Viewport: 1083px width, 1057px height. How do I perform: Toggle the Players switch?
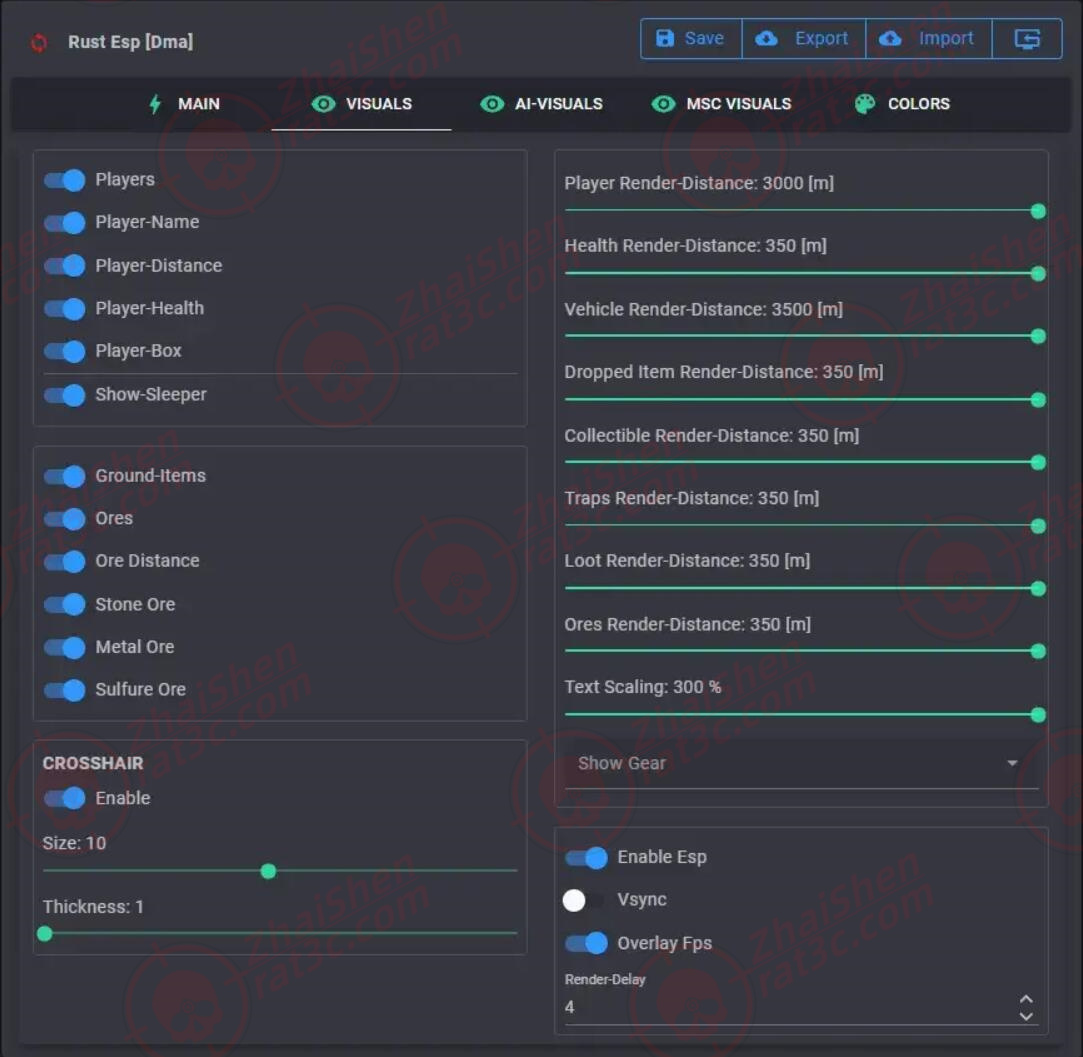tap(65, 180)
